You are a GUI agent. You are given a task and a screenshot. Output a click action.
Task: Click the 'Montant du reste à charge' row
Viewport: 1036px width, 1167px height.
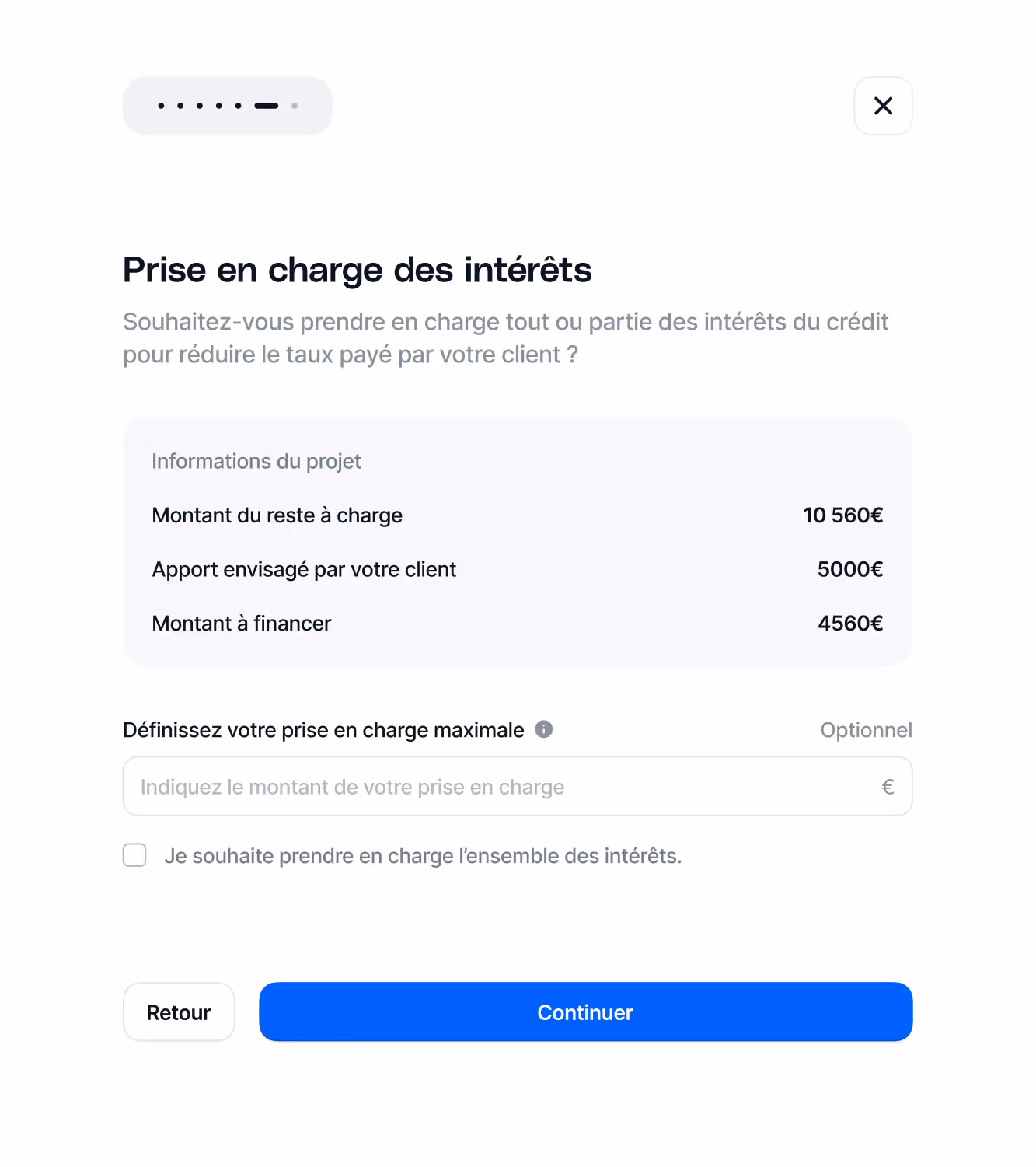point(518,515)
